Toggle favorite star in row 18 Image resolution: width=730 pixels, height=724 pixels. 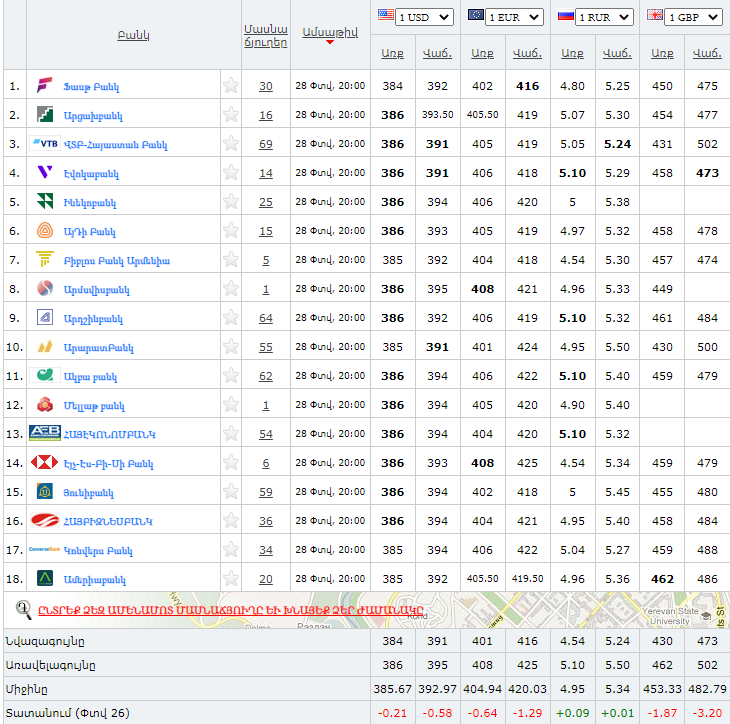click(230, 578)
